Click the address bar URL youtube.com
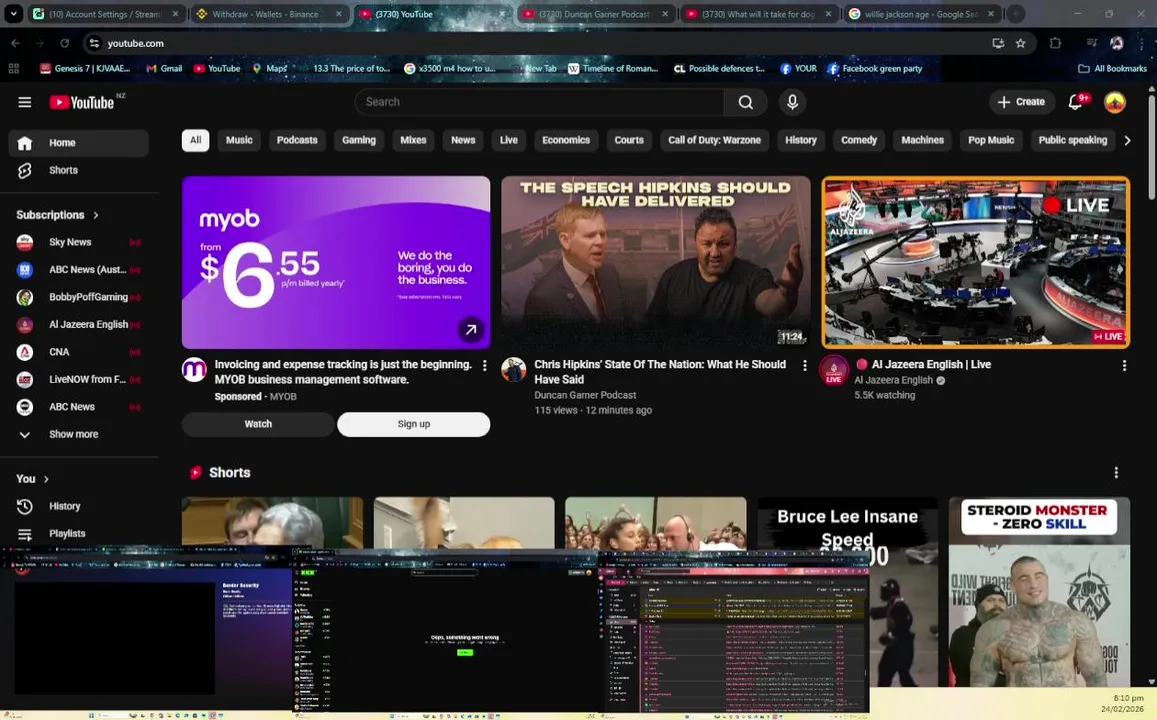The image size is (1157, 720). pos(136,44)
